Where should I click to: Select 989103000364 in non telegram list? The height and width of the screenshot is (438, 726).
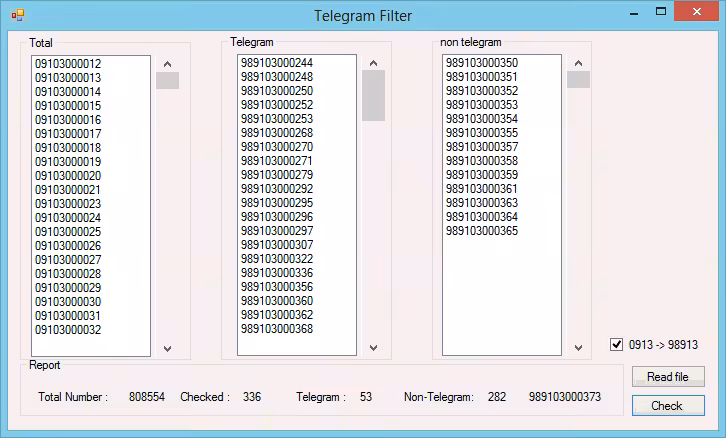tap(482, 217)
